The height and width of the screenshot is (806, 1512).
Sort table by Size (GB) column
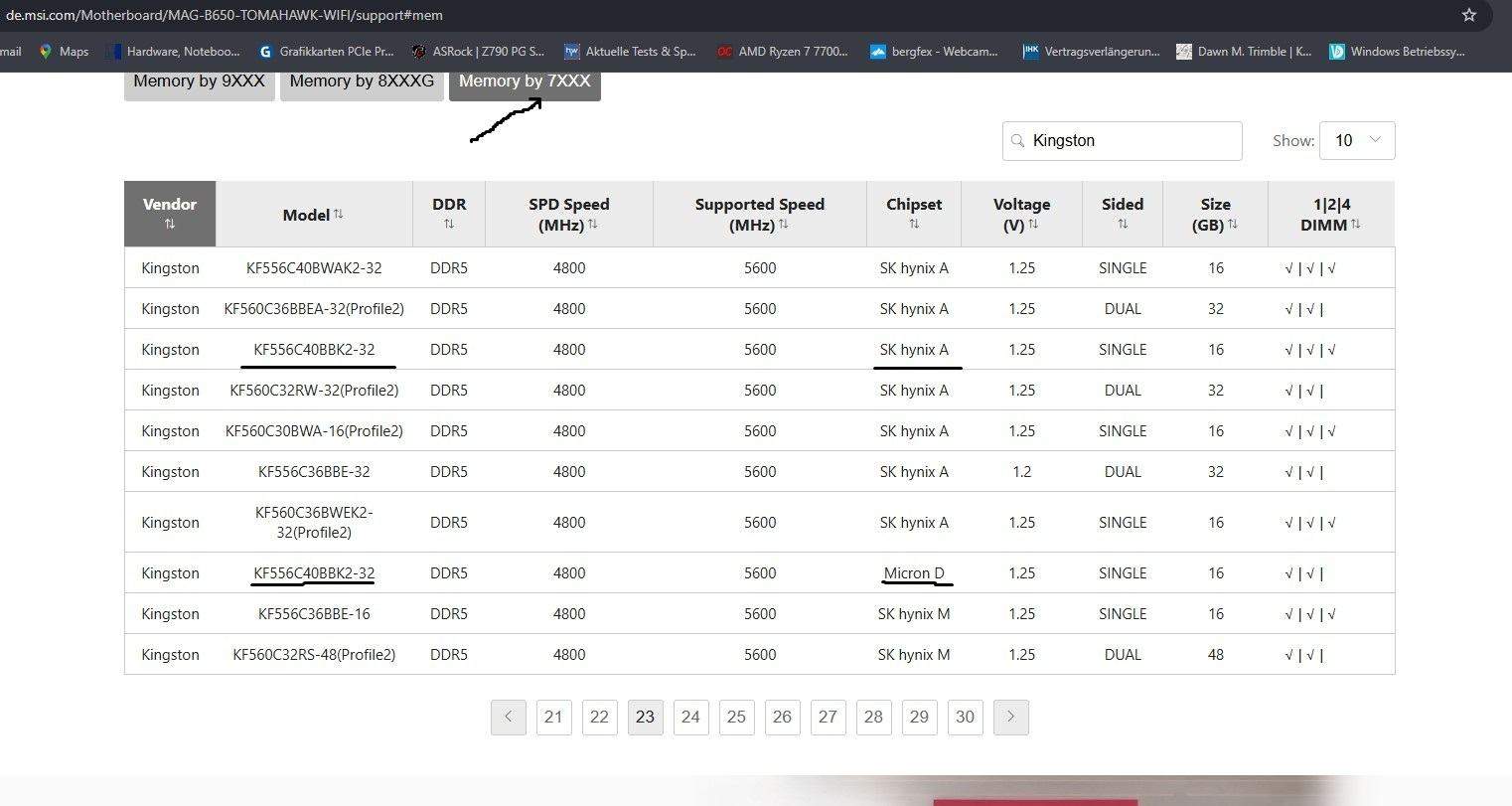(x=1215, y=214)
